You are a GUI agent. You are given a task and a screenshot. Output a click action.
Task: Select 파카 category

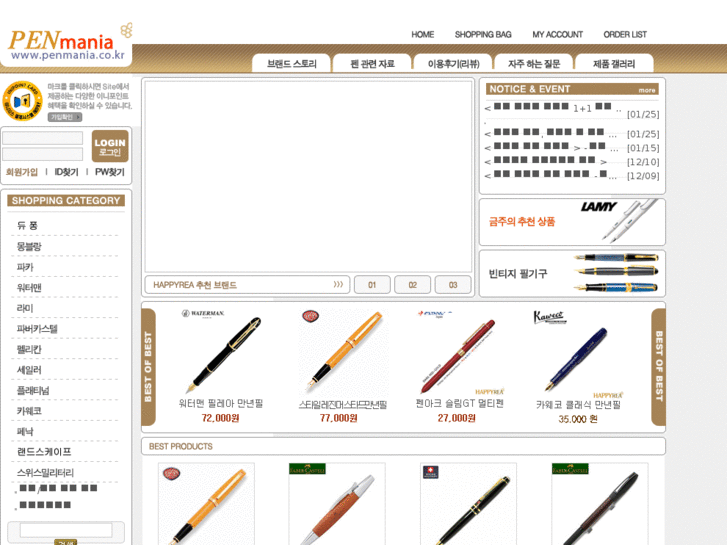pos(25,267)
